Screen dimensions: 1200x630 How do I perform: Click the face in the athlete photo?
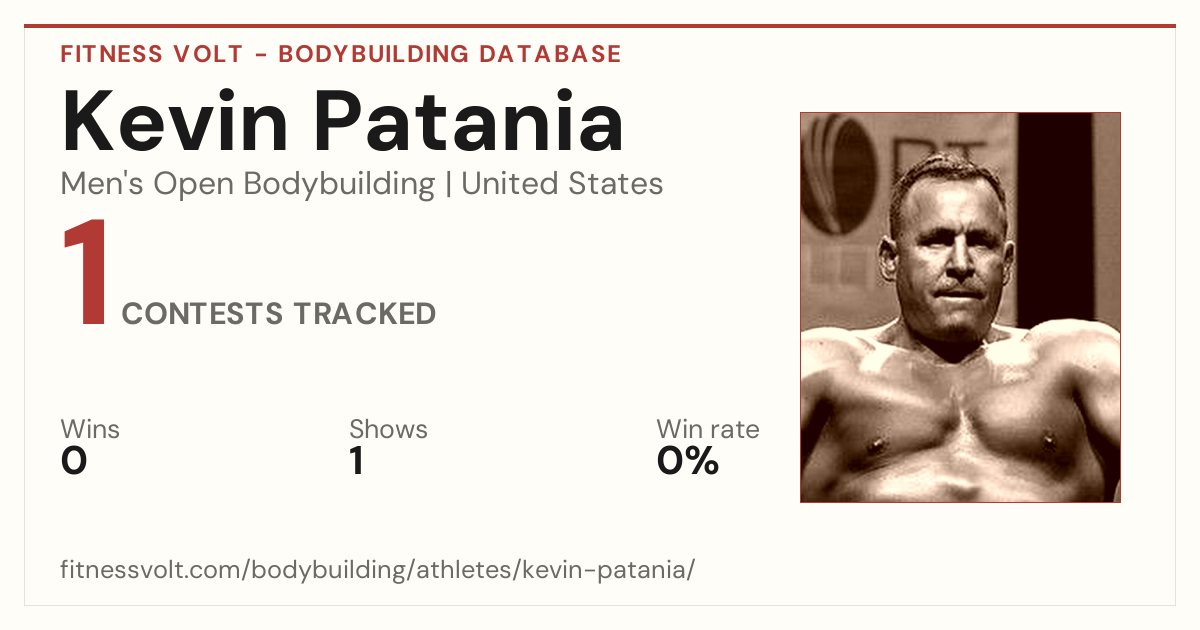pos(950,258)
